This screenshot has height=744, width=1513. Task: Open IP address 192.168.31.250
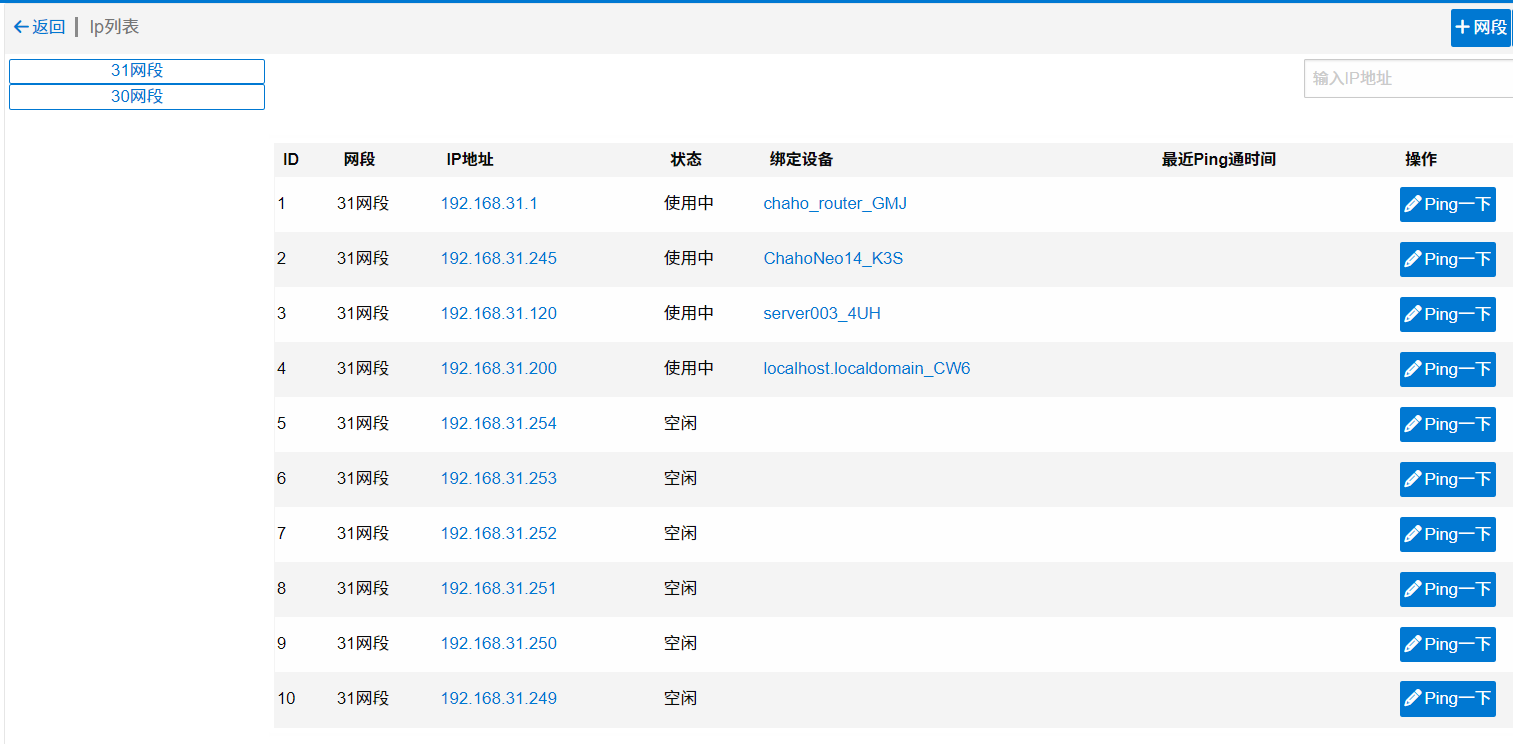pos(499,643)
